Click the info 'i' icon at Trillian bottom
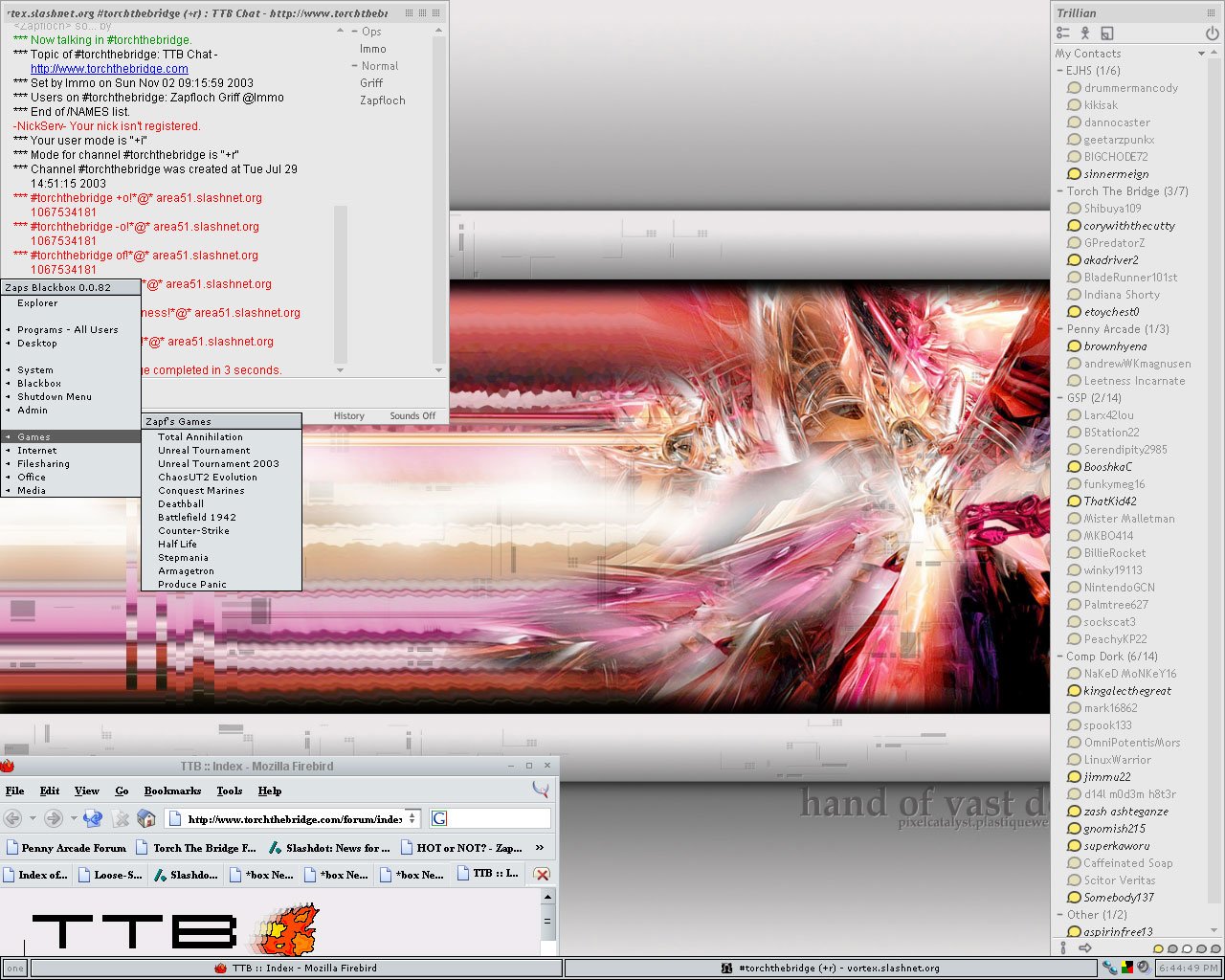The height and width of the screenshot is (980, 1225). pyautogui.click(x=1063, y=947)
